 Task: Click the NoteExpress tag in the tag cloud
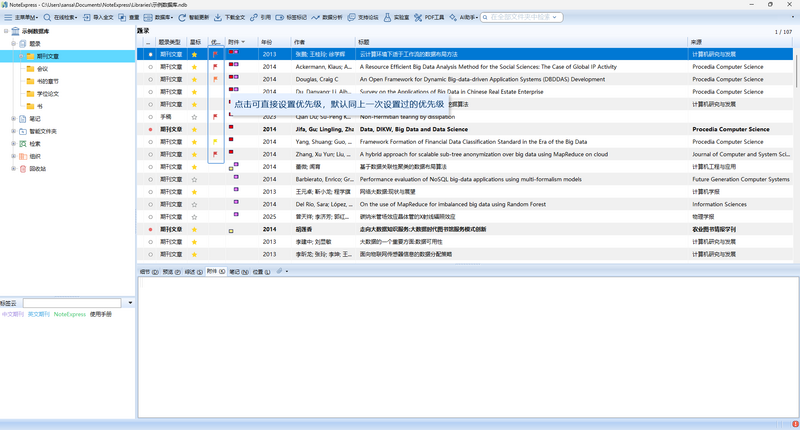70,314
